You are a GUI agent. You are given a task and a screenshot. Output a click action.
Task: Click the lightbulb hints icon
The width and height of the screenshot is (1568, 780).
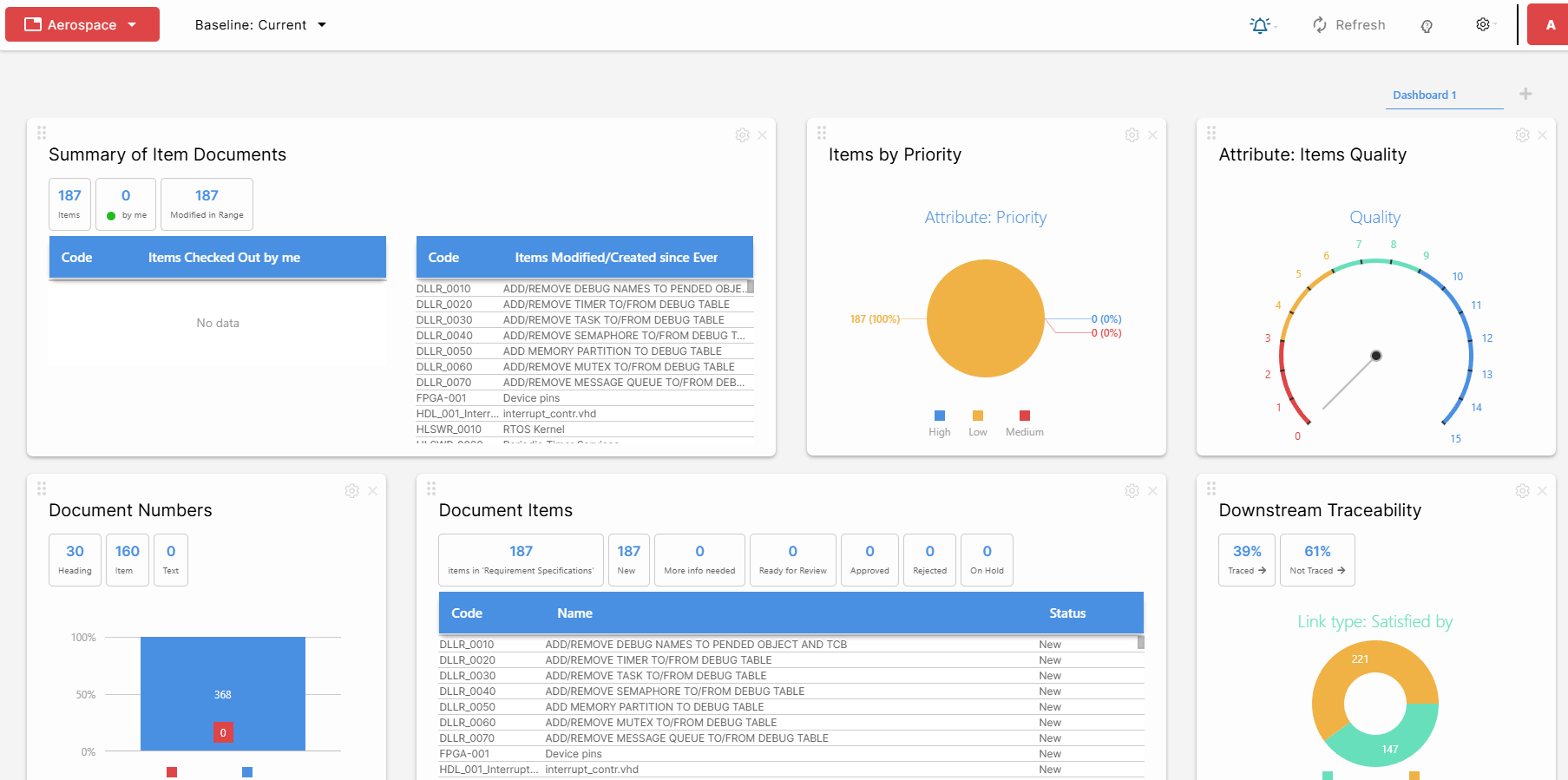click(1427, 26)
